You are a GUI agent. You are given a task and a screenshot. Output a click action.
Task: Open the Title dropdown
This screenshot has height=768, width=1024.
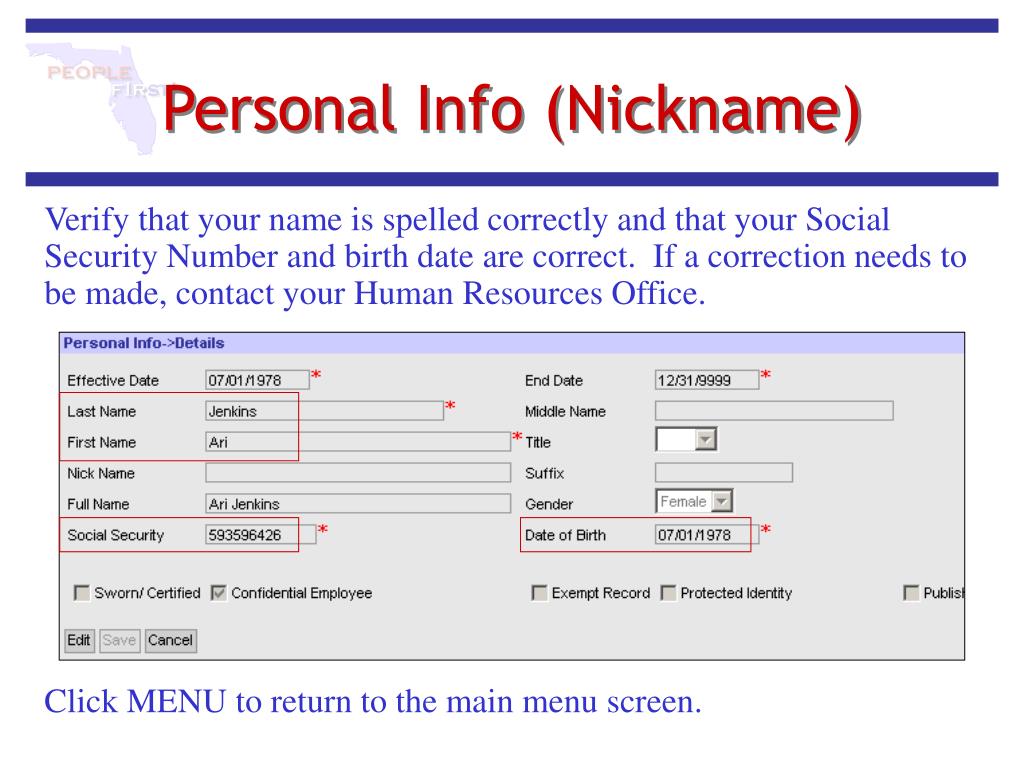click(686, 440)
